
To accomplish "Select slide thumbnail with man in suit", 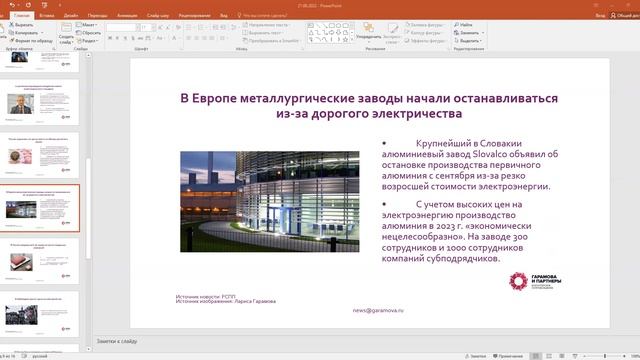I will (40, 102).
